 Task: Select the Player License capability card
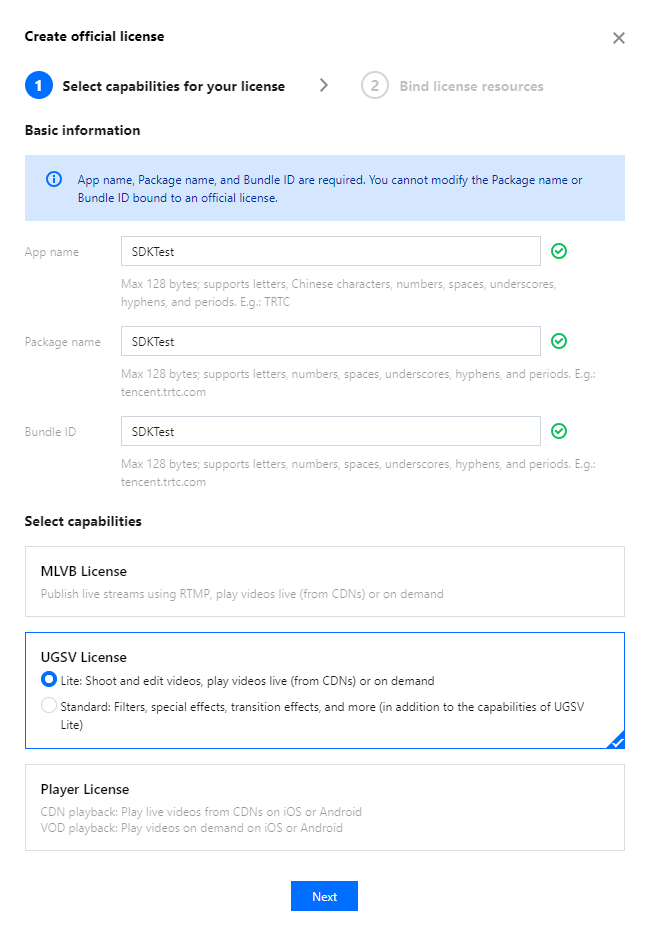[325, 807]
